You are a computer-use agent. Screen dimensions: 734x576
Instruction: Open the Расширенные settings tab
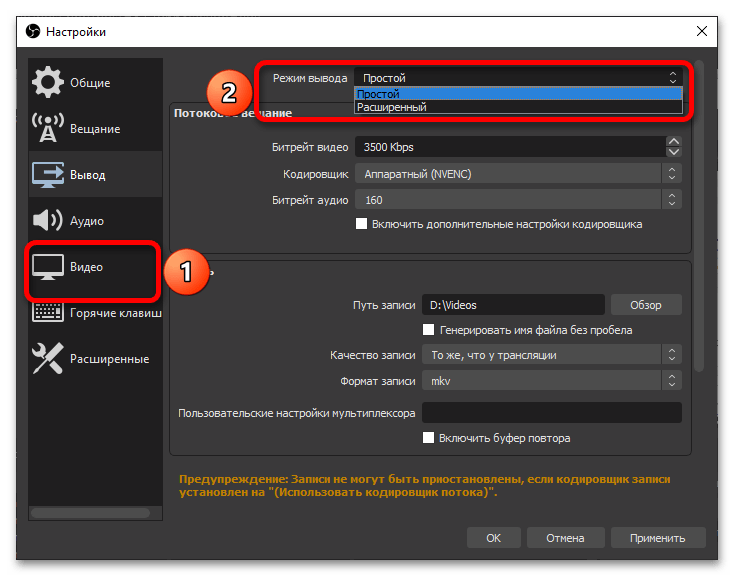click(95, 359)
